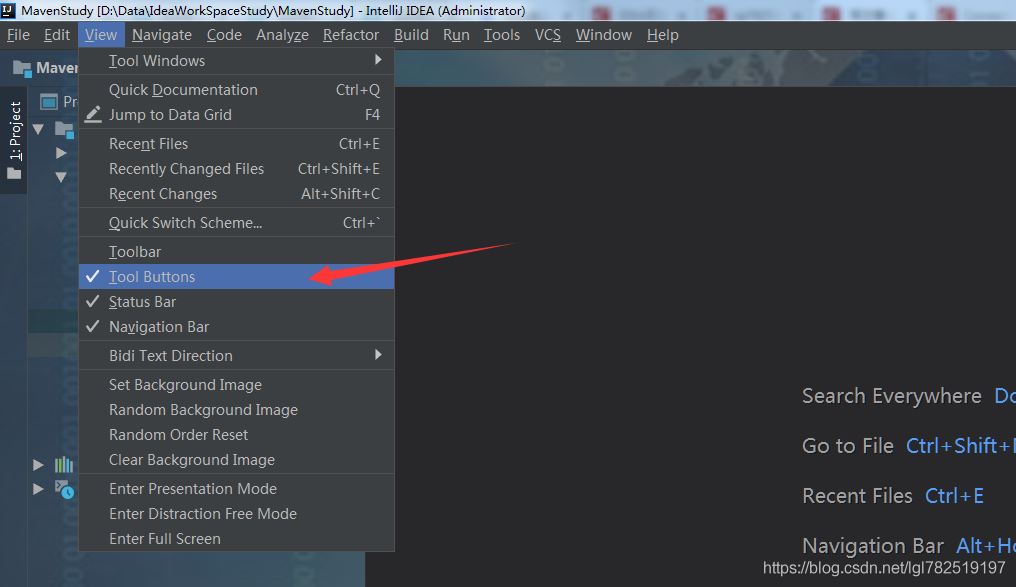Open the Code menu
1016x587 pixels.
[x=224, y=35]
